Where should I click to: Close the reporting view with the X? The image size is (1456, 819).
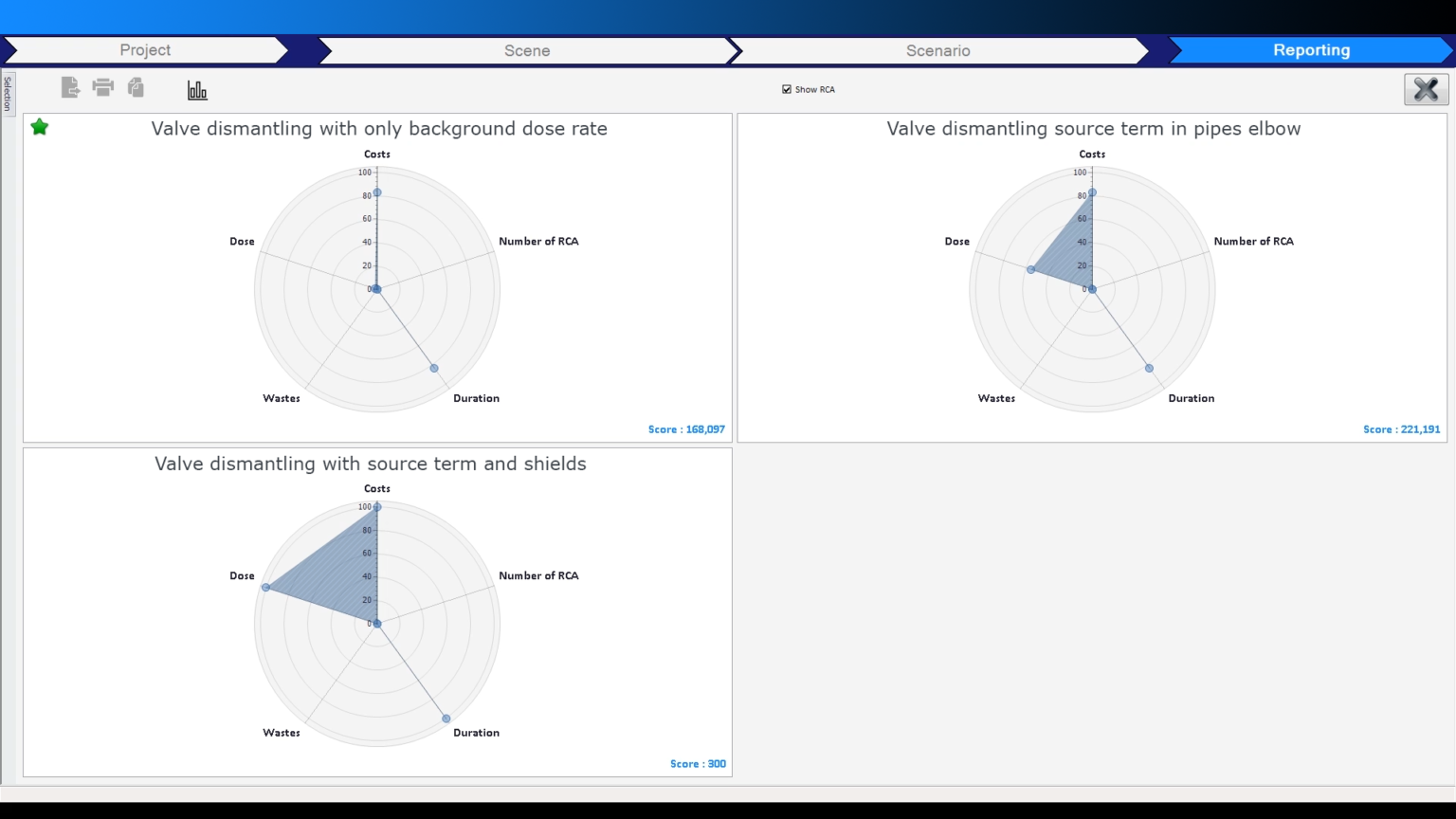coord(1426,89)
